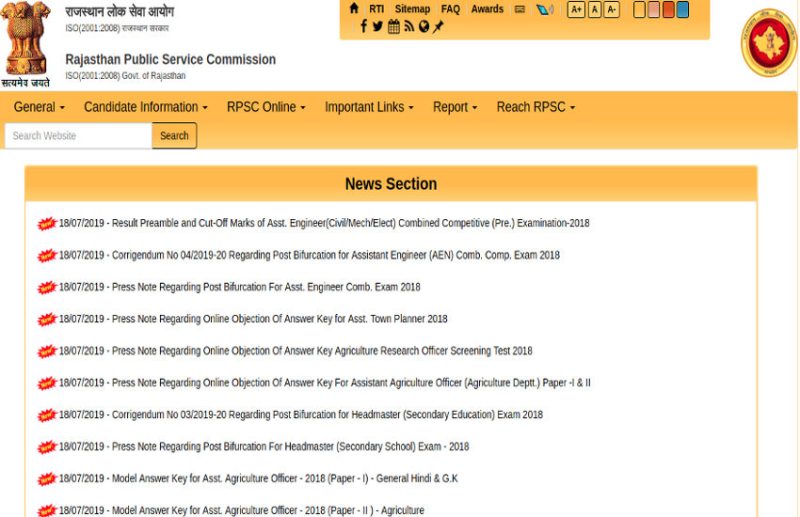Open the Awards link
The height and width of the screenshot is (517, 800).
pyautogui.click(x=487, y=9)
